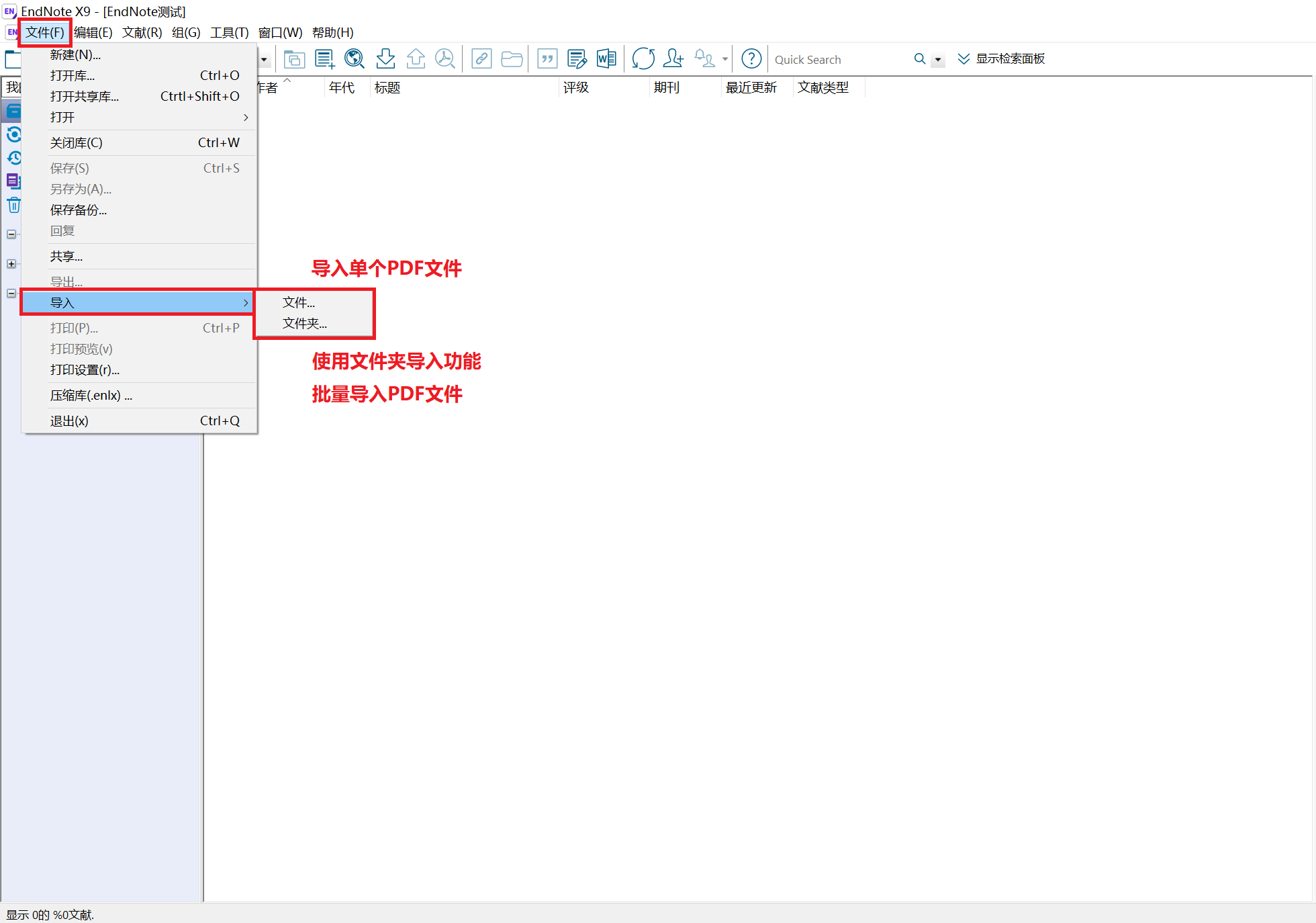Click the sidebar Unfiled purple document icon
This screenshot has height=923, width=1316.
pyautogui.click(x=14, y=181)
